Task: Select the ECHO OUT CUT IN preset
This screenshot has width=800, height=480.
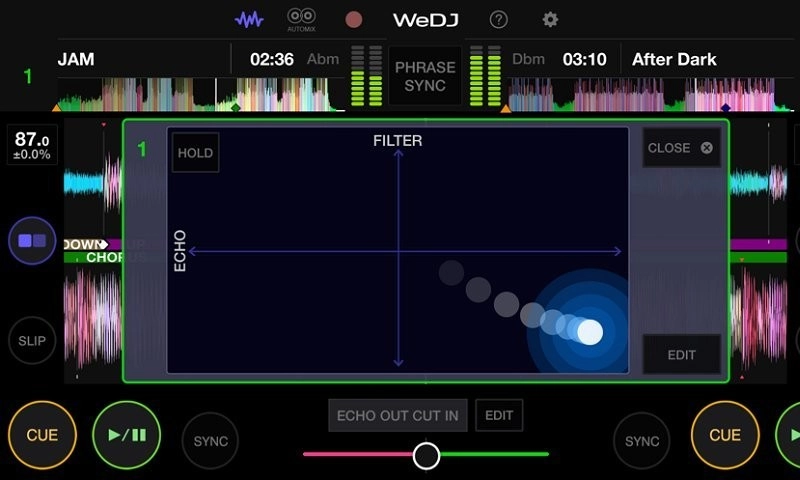Action: click(x=397, y=415)
